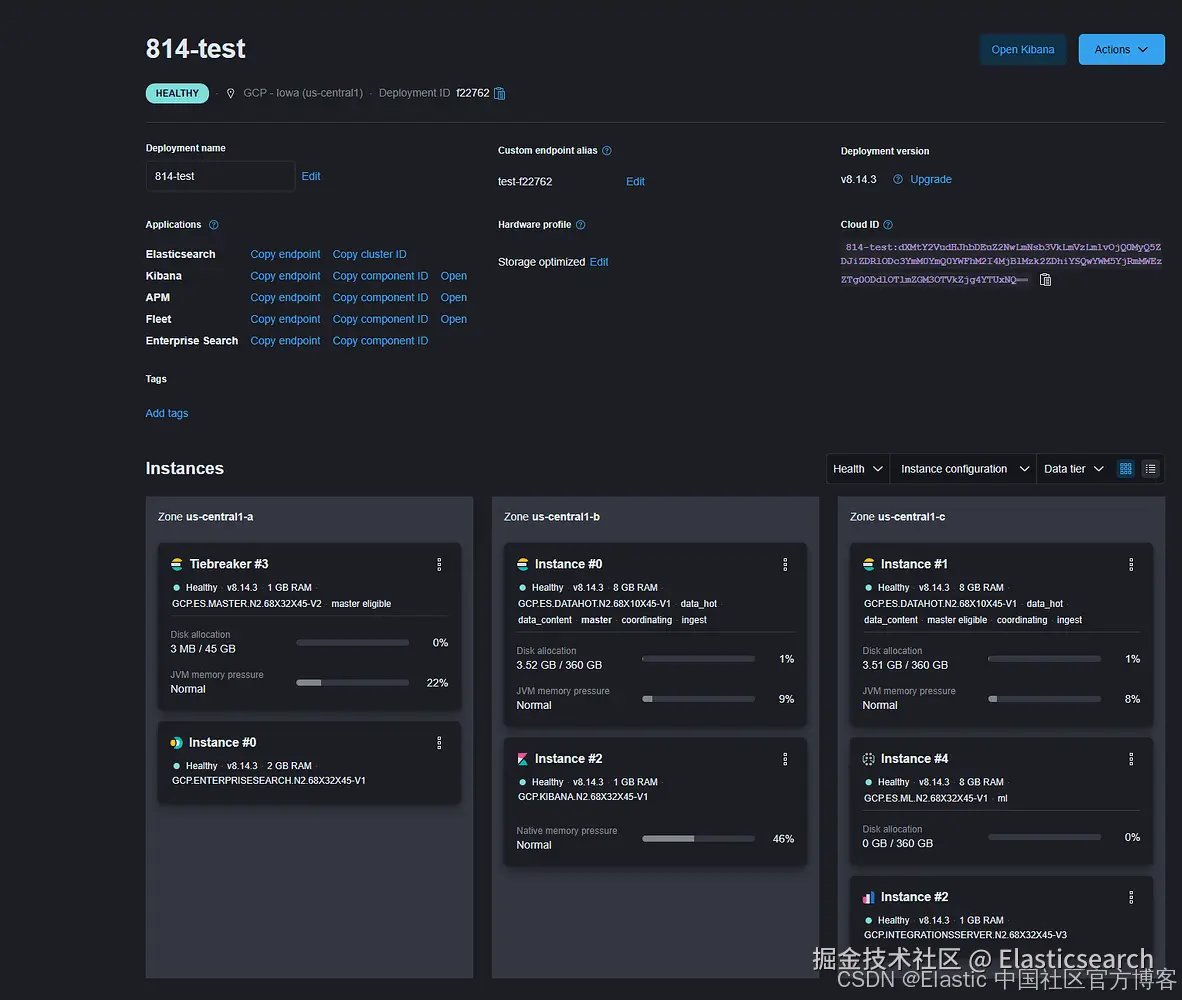The height and width of the screenshot is (1000, 1182).
Task: Click the Tiebreaker #3 title
Action: click(228, 564)
